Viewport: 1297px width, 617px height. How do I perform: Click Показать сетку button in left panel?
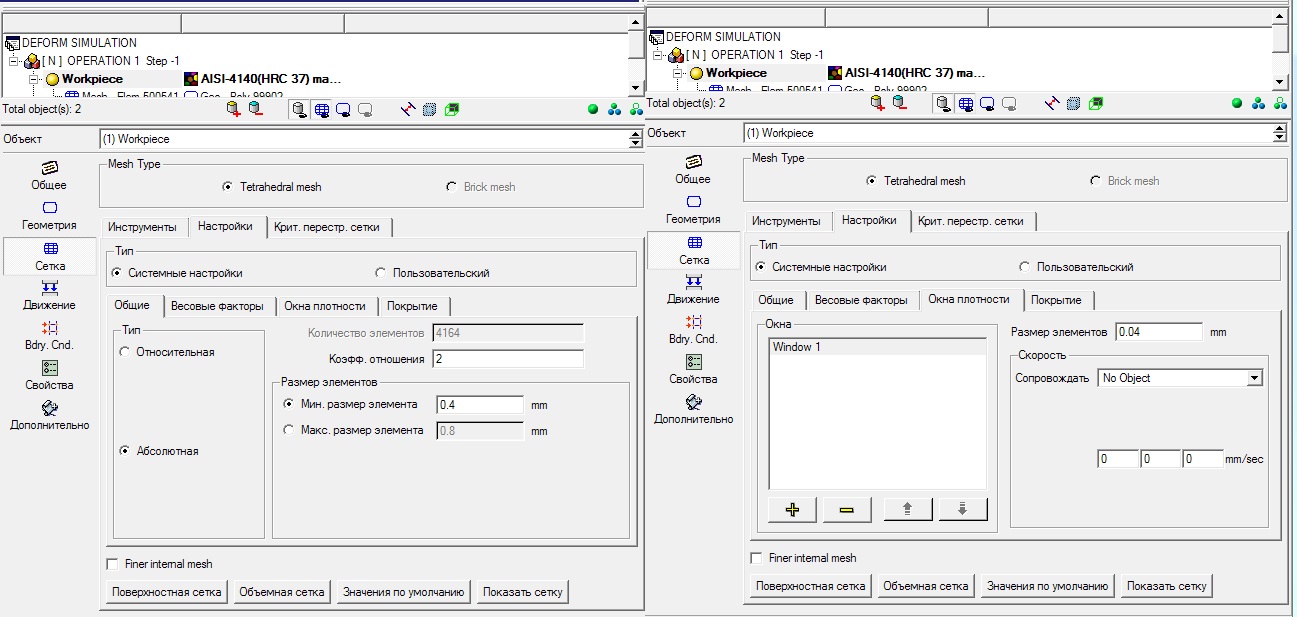[523, 592]
